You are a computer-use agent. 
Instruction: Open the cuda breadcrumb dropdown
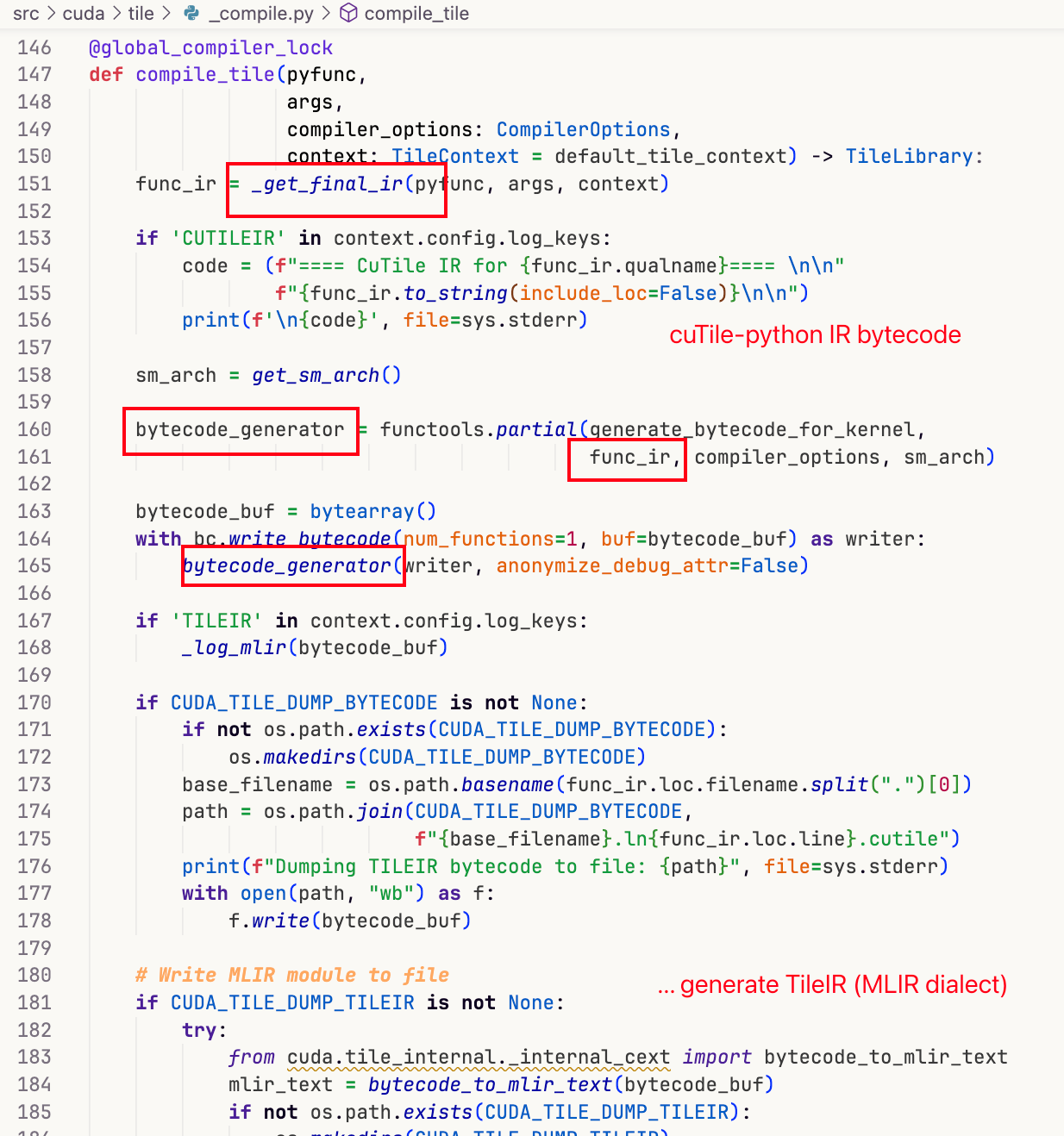[83, 13]
